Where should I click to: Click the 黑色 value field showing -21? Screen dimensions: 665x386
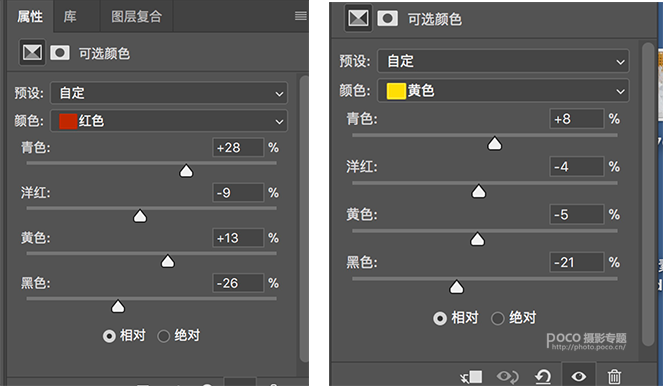[x=577, y=263]
